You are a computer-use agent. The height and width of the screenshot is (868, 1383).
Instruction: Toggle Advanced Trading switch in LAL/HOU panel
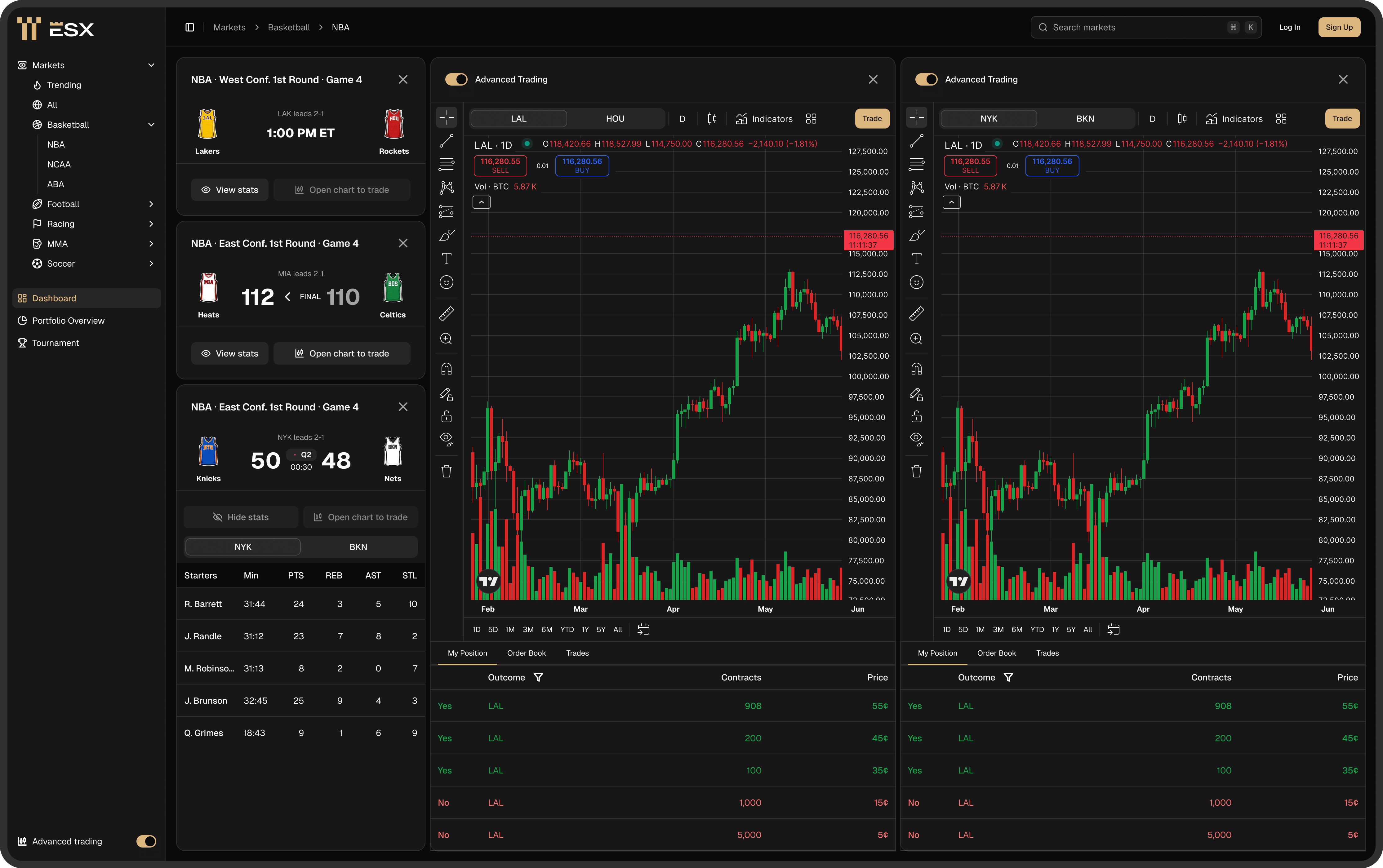click(456, 79)
